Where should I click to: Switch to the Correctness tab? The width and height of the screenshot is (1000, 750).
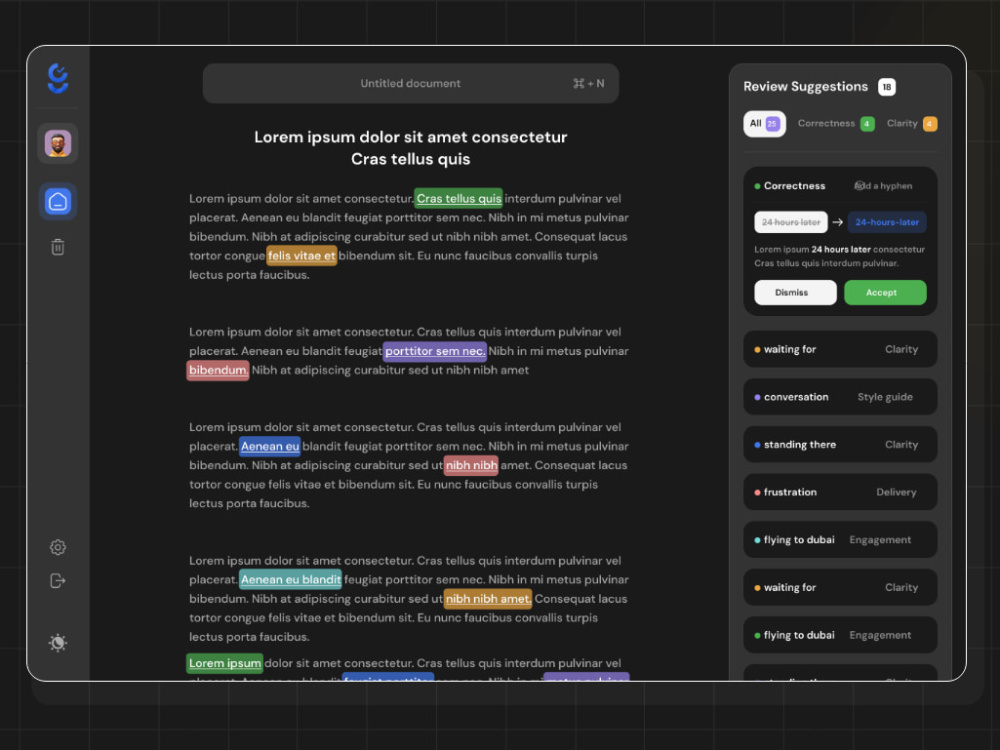coord(835,124)
